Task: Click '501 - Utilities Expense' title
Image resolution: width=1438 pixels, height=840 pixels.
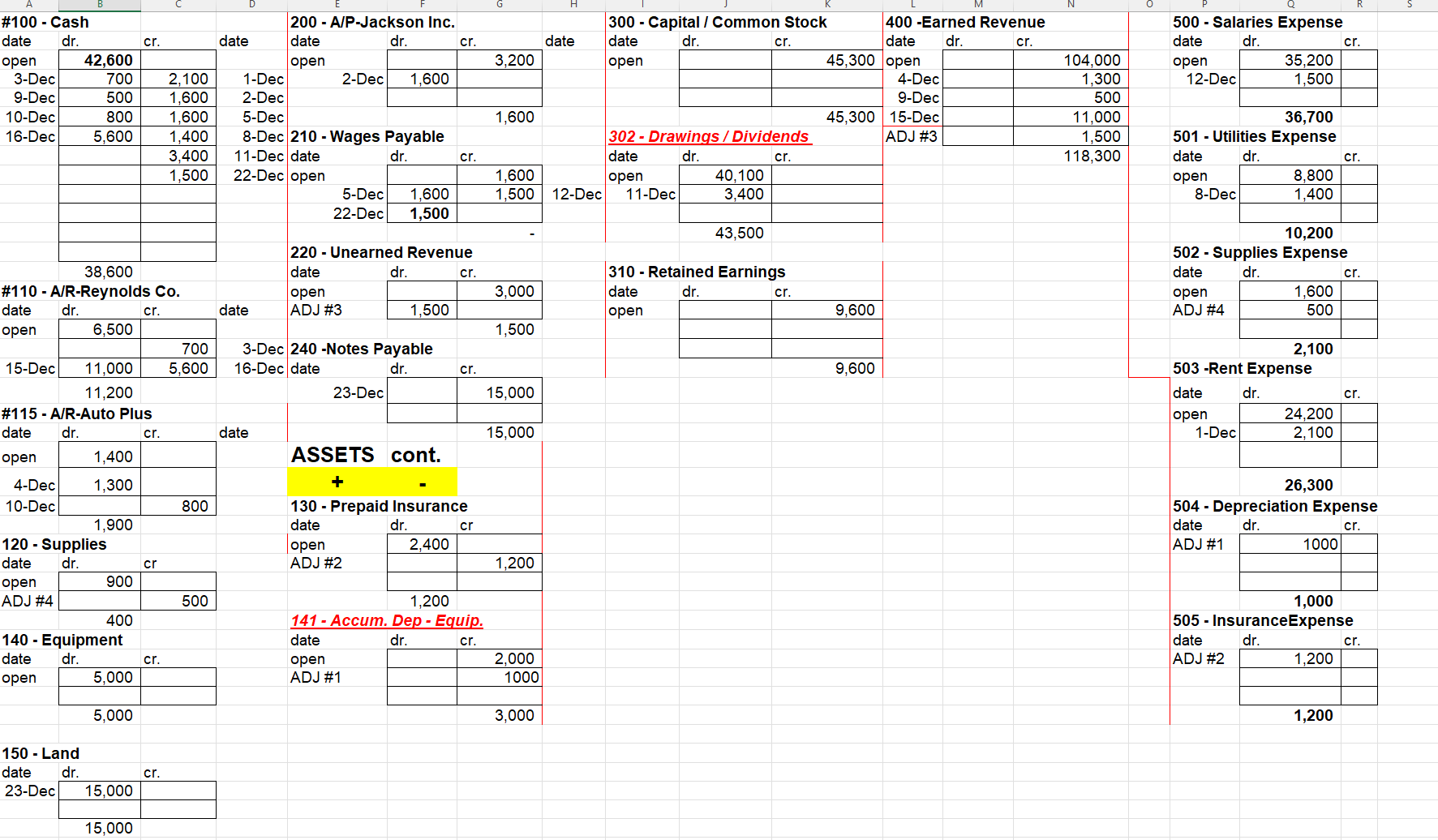Action: (x=1255, y=136)
